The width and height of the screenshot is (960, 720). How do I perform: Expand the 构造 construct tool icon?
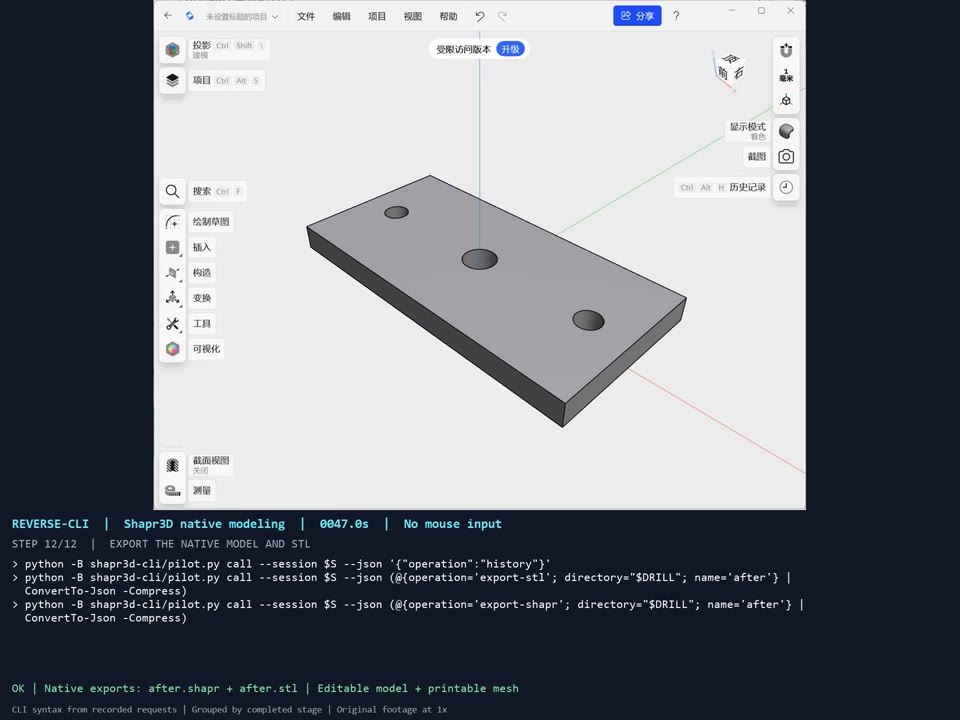point(173,272)
